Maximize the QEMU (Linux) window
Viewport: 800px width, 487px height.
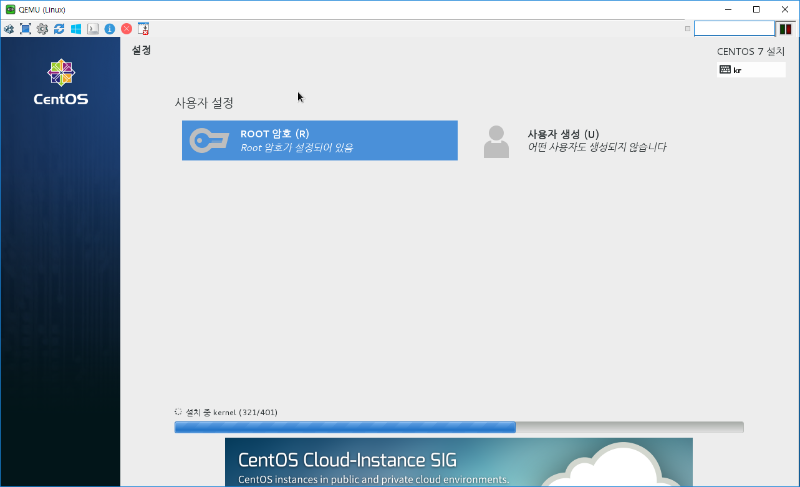click(x=756, y=9)
